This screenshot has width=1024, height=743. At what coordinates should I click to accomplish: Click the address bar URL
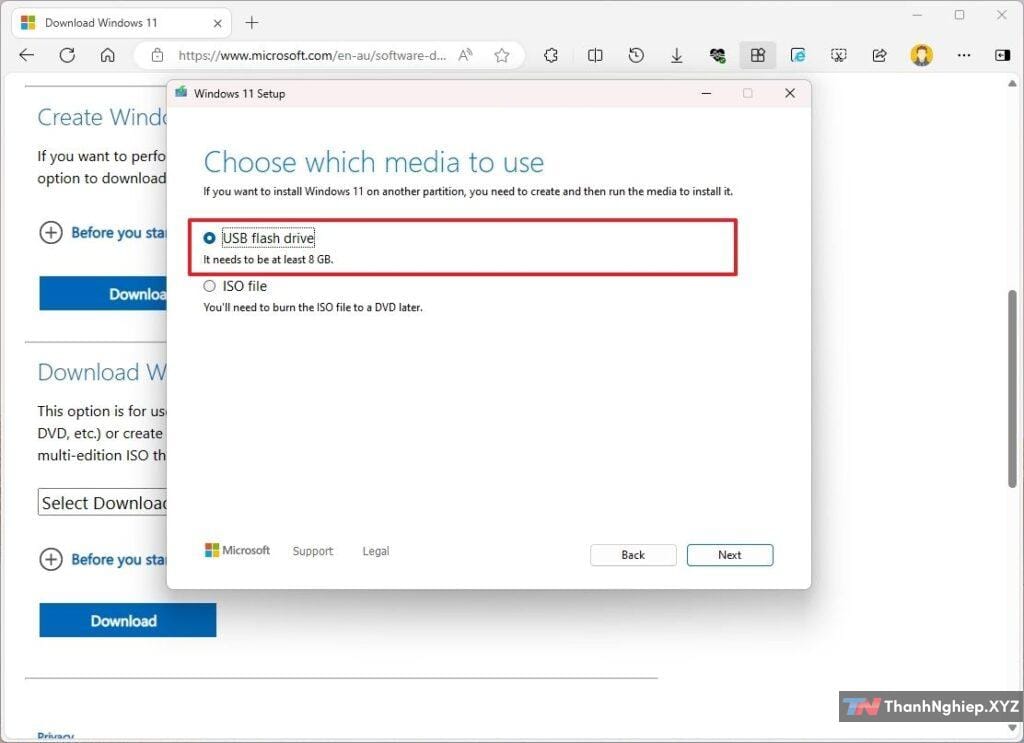(312, 55)
